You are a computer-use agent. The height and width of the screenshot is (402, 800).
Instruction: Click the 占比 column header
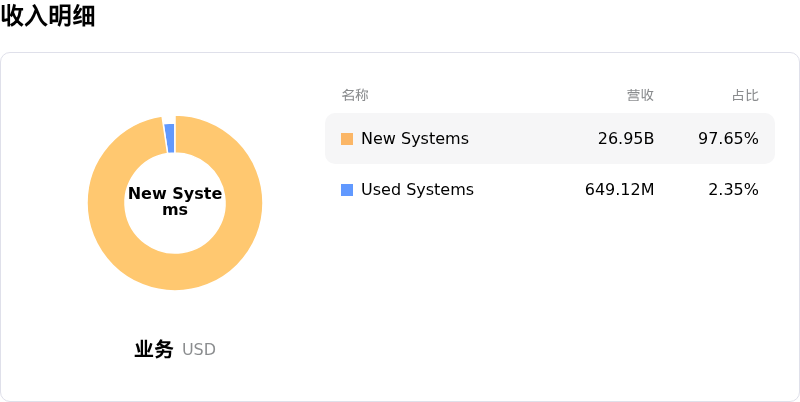pos(745,95)
